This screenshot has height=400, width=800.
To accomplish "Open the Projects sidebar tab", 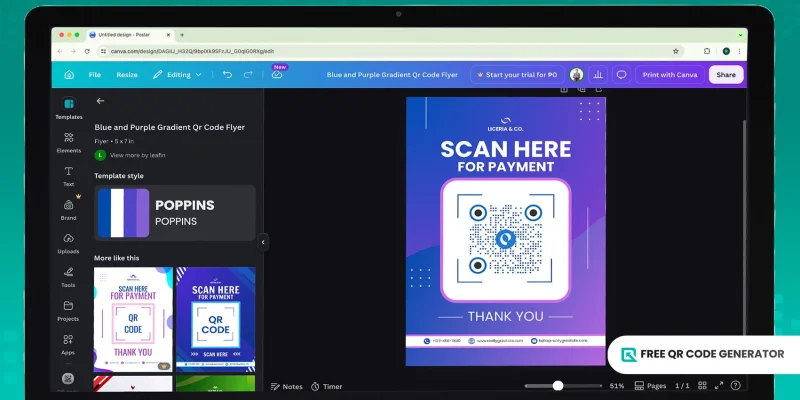I will [69, 311].
